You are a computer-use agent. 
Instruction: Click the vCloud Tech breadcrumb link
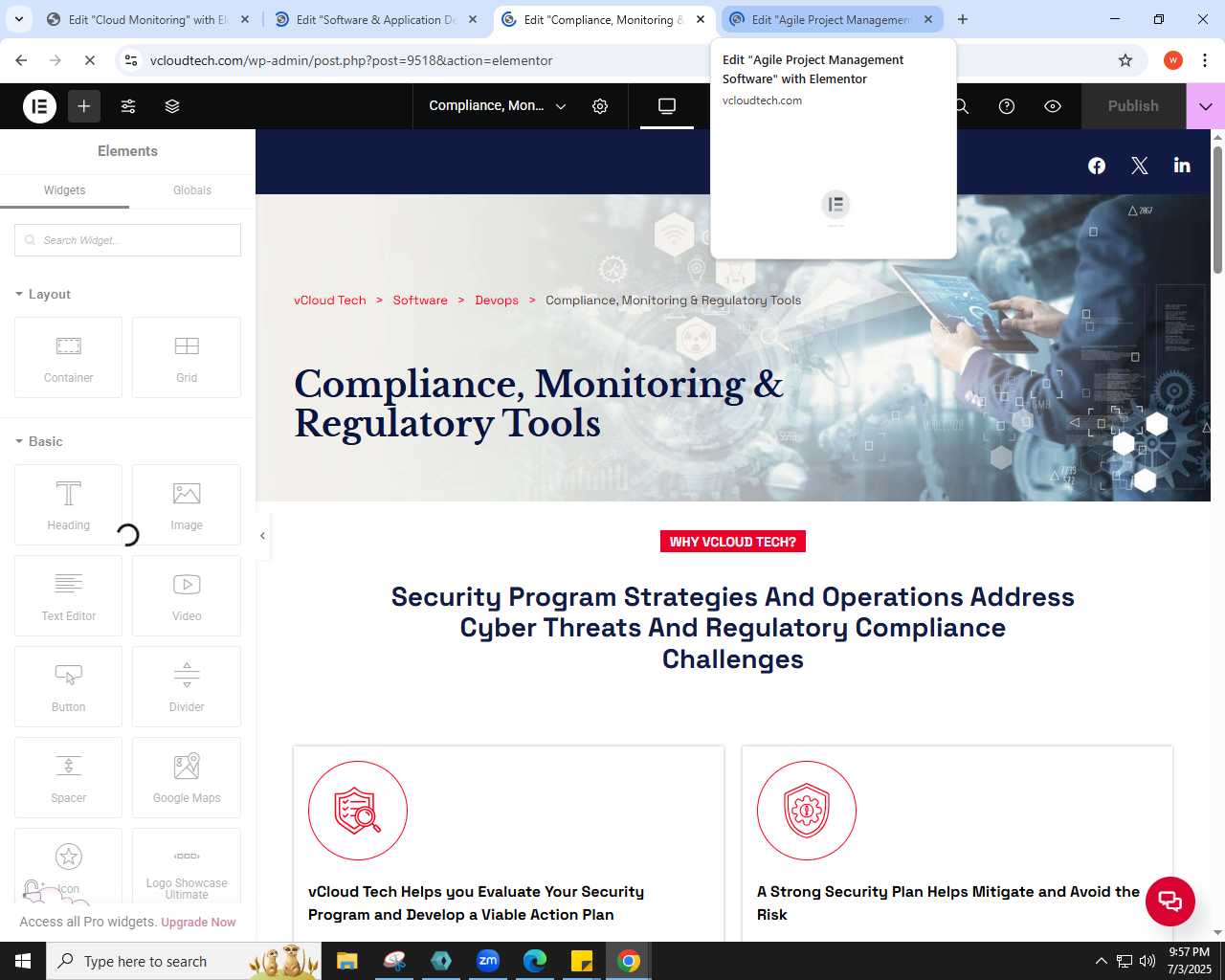(x=330, y=301)
